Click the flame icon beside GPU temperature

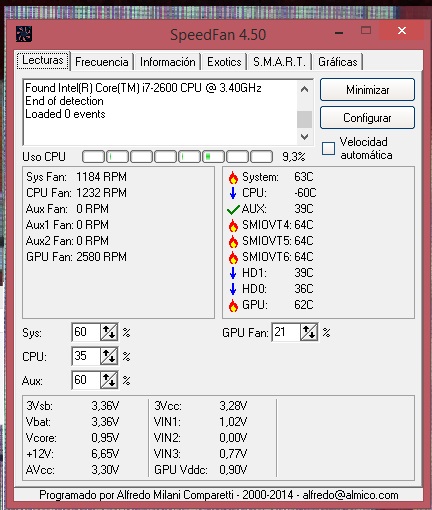click(x=233, y=305)
